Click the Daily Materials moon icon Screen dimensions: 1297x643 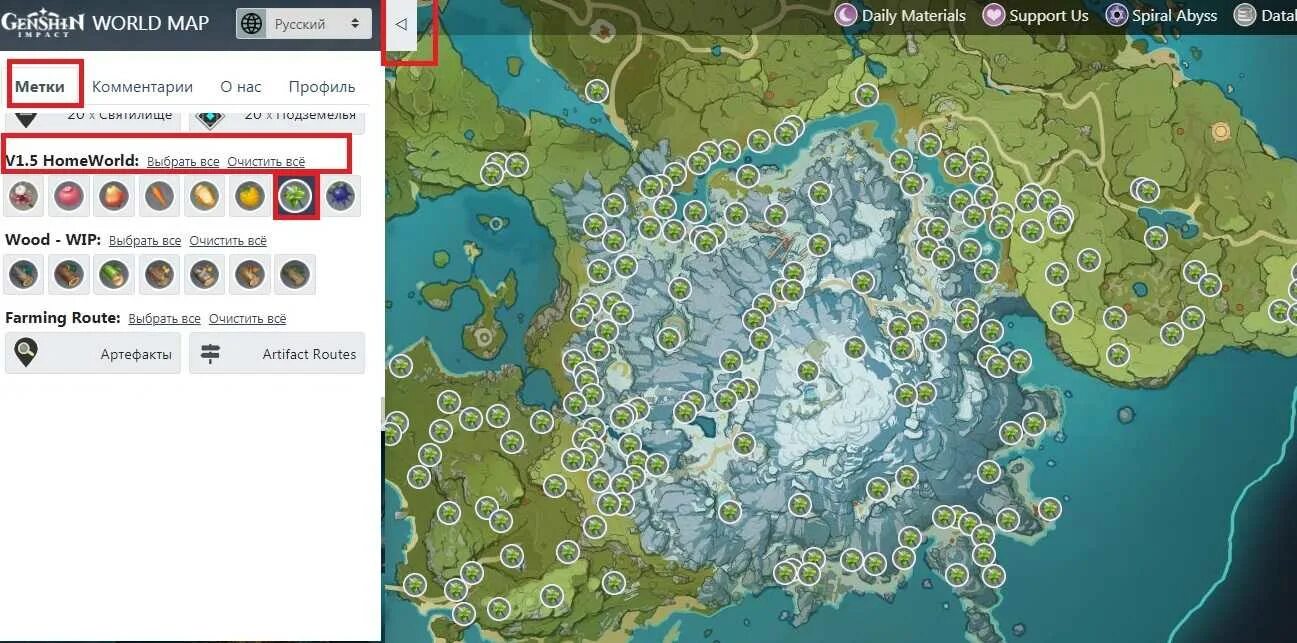click(847, 15)
